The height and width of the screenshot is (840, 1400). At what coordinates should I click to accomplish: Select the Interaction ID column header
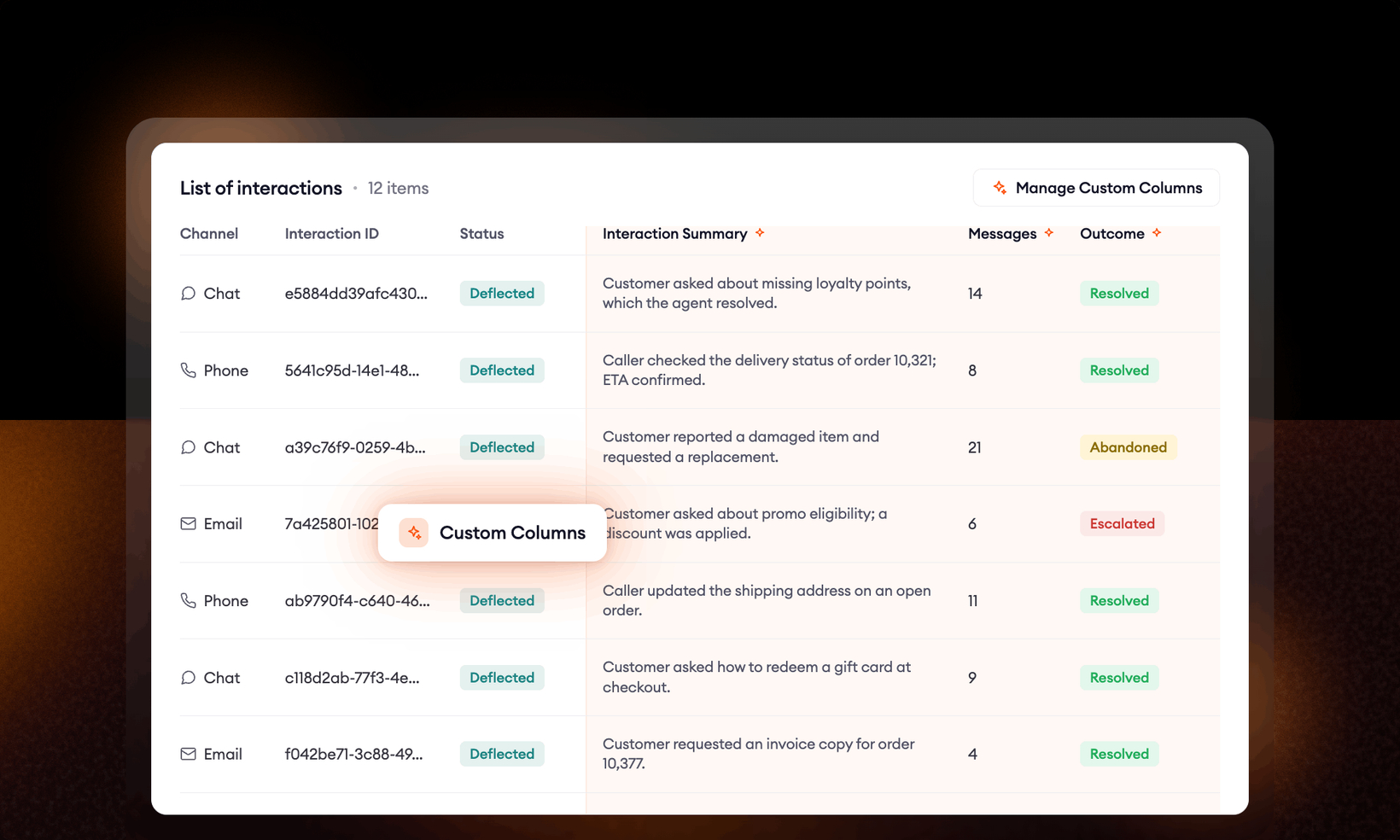point(332,234)
